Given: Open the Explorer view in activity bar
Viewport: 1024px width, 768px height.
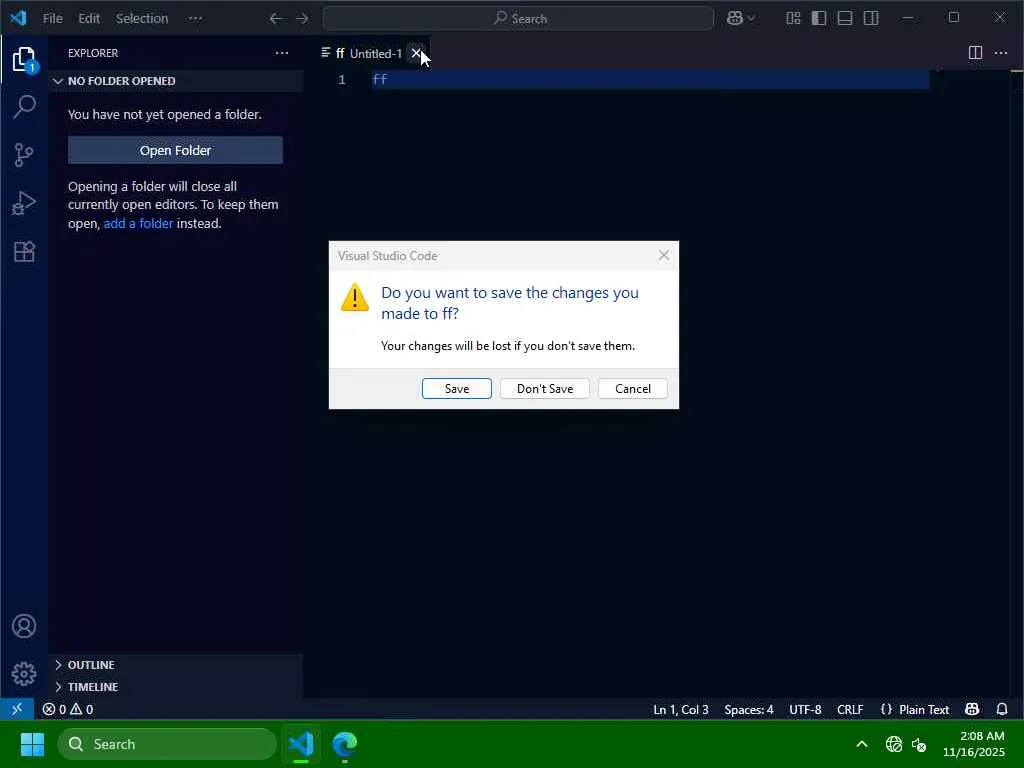Looking at the screenshot, I should point(24,59).
